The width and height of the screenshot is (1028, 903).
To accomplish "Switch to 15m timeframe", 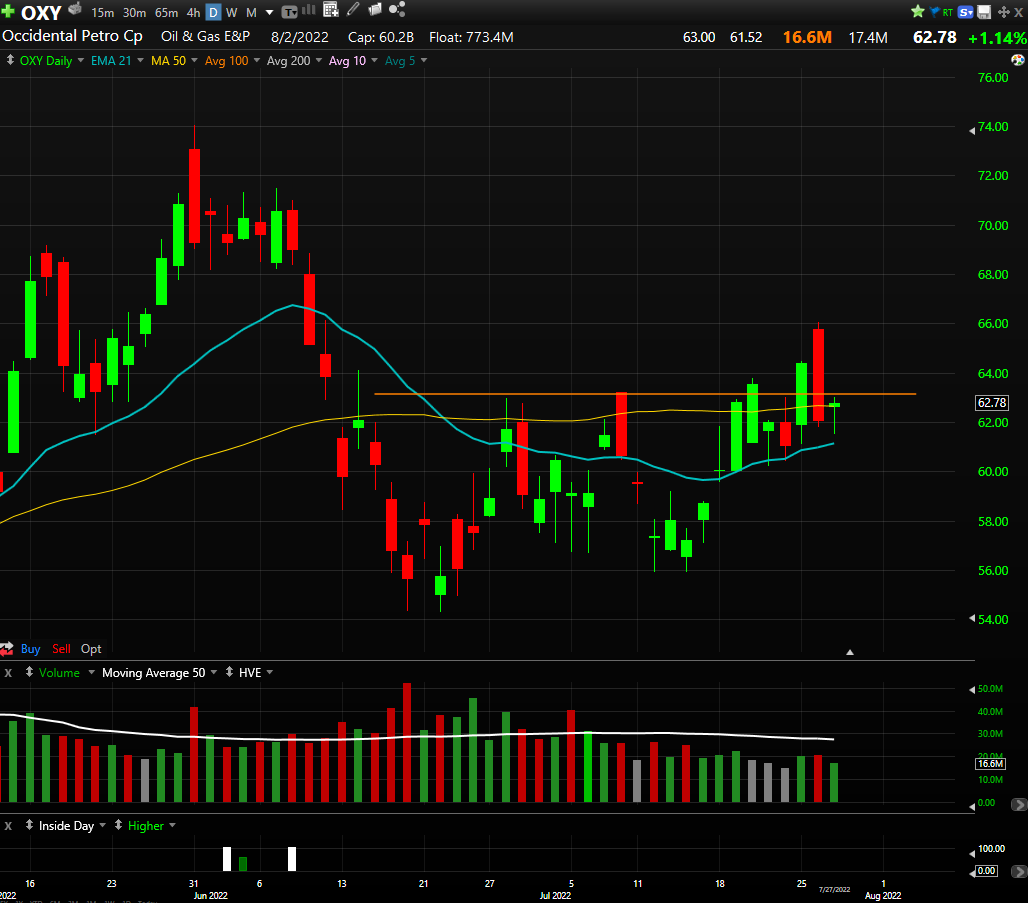I will click(x=102, y=12).
